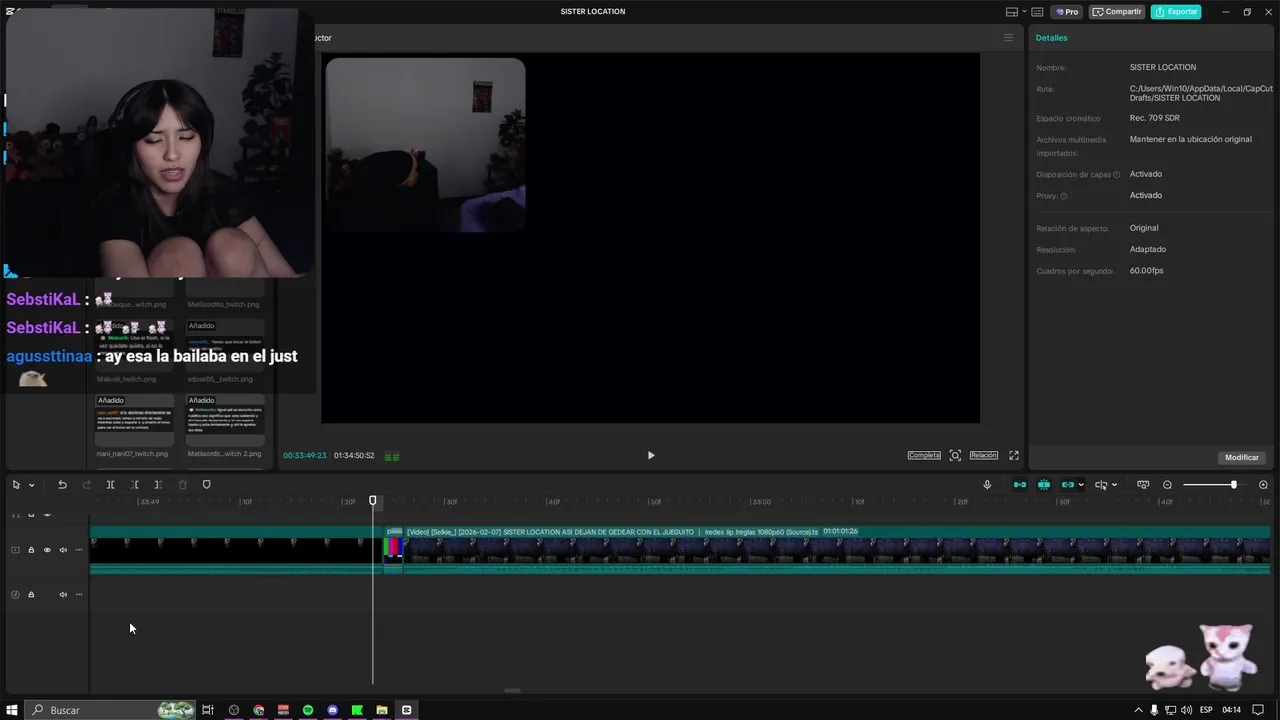The image size is (1280, 720).
Task: Open File Explorer from the taskbar
Action: [x=382, y=710]
